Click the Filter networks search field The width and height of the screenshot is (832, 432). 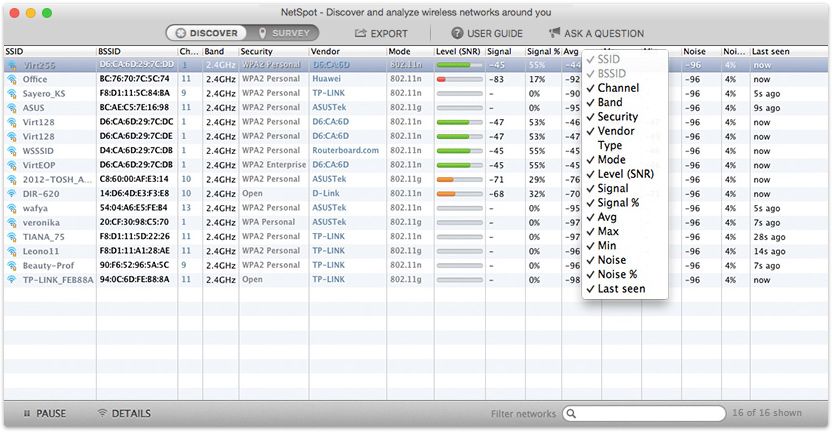click(644, 413)
